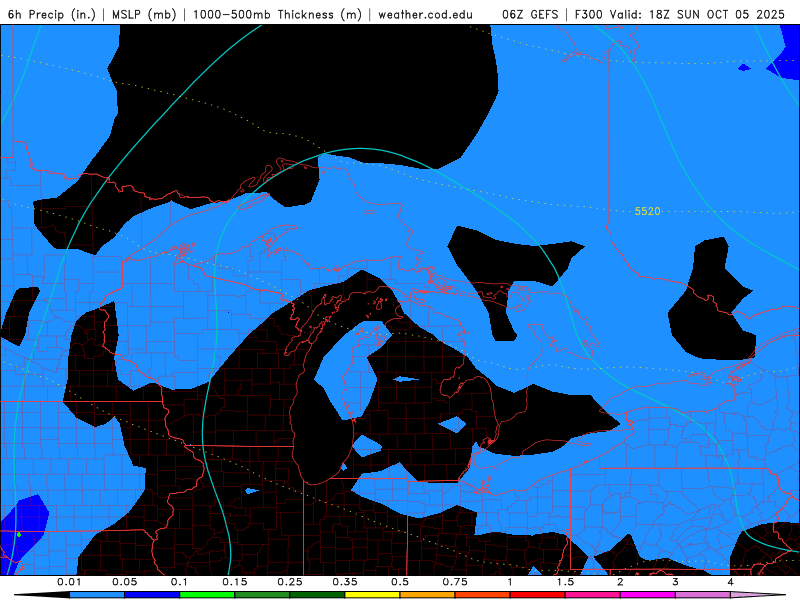The width and height of the screenshot is (800, 600).
Task: Click the '2' legend value
Action: pos(620,582)
